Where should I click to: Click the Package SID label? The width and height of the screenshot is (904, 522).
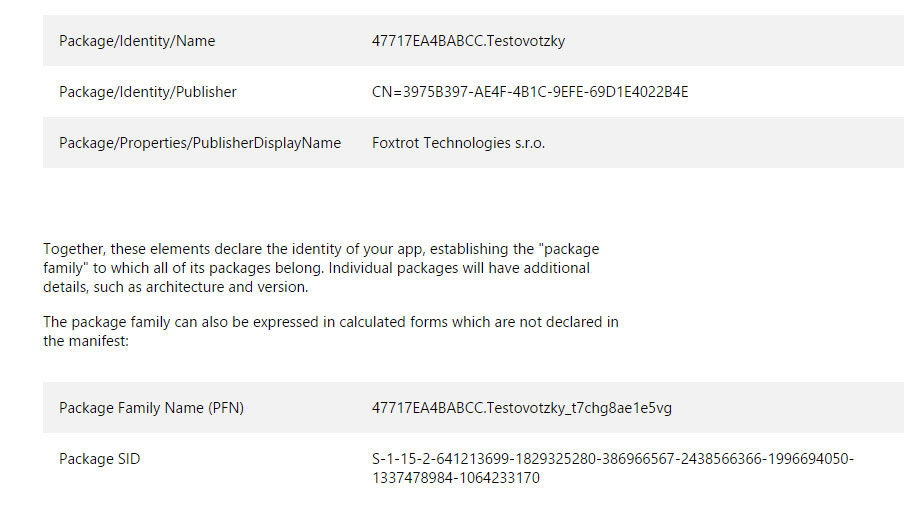100,459
